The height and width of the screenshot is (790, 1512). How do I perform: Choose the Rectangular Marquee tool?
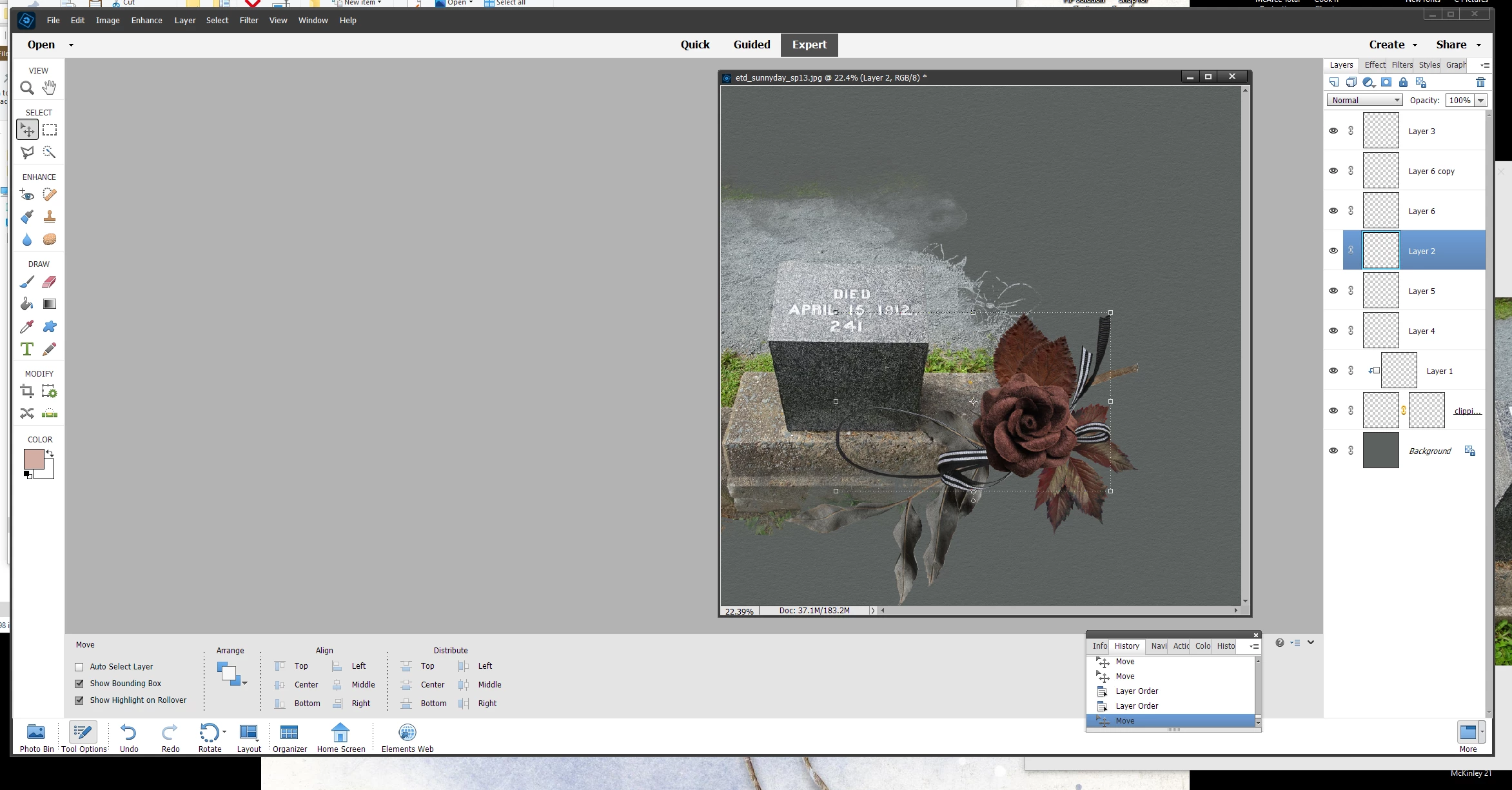coord(49,130)
